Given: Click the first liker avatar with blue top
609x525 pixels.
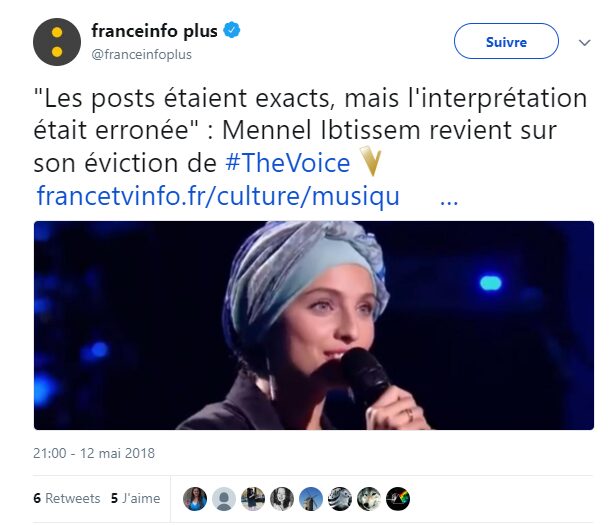Looking at the screenshot, I should (195, 499).
